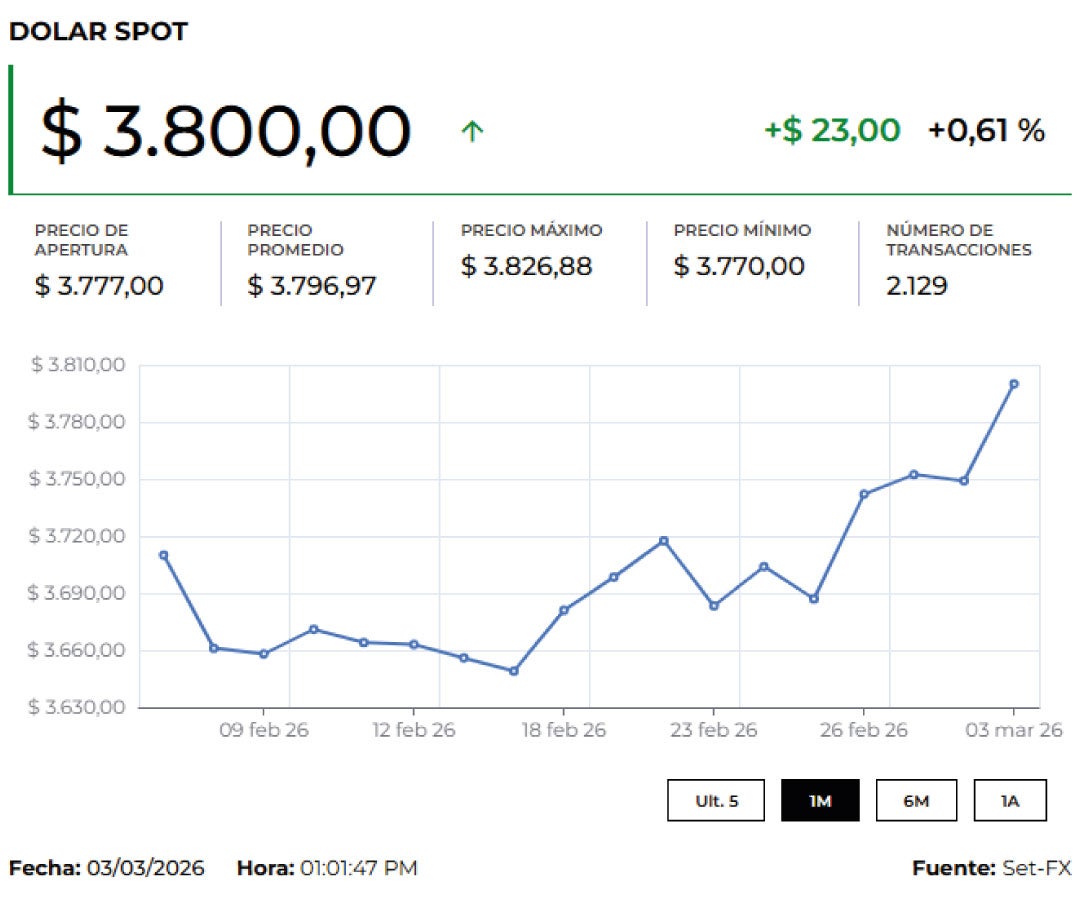Click the +$ 23,00 price change

(832, 130)
